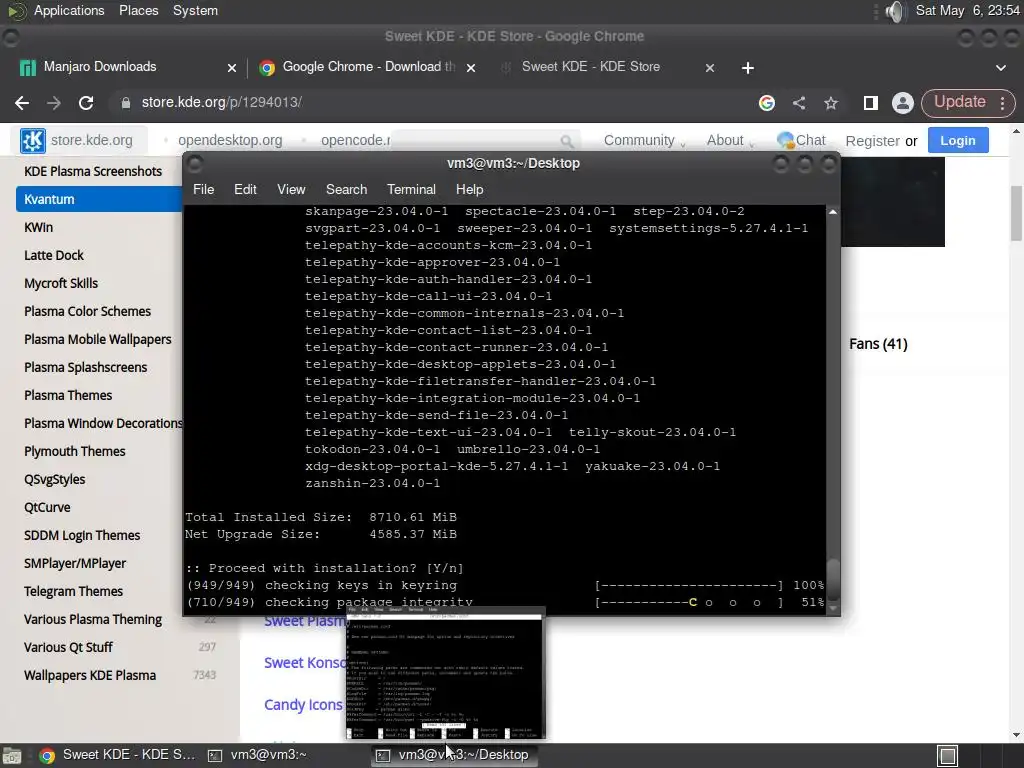Open Plymouth Themes category
The image size is (1024, 768).
click(74, 451)
